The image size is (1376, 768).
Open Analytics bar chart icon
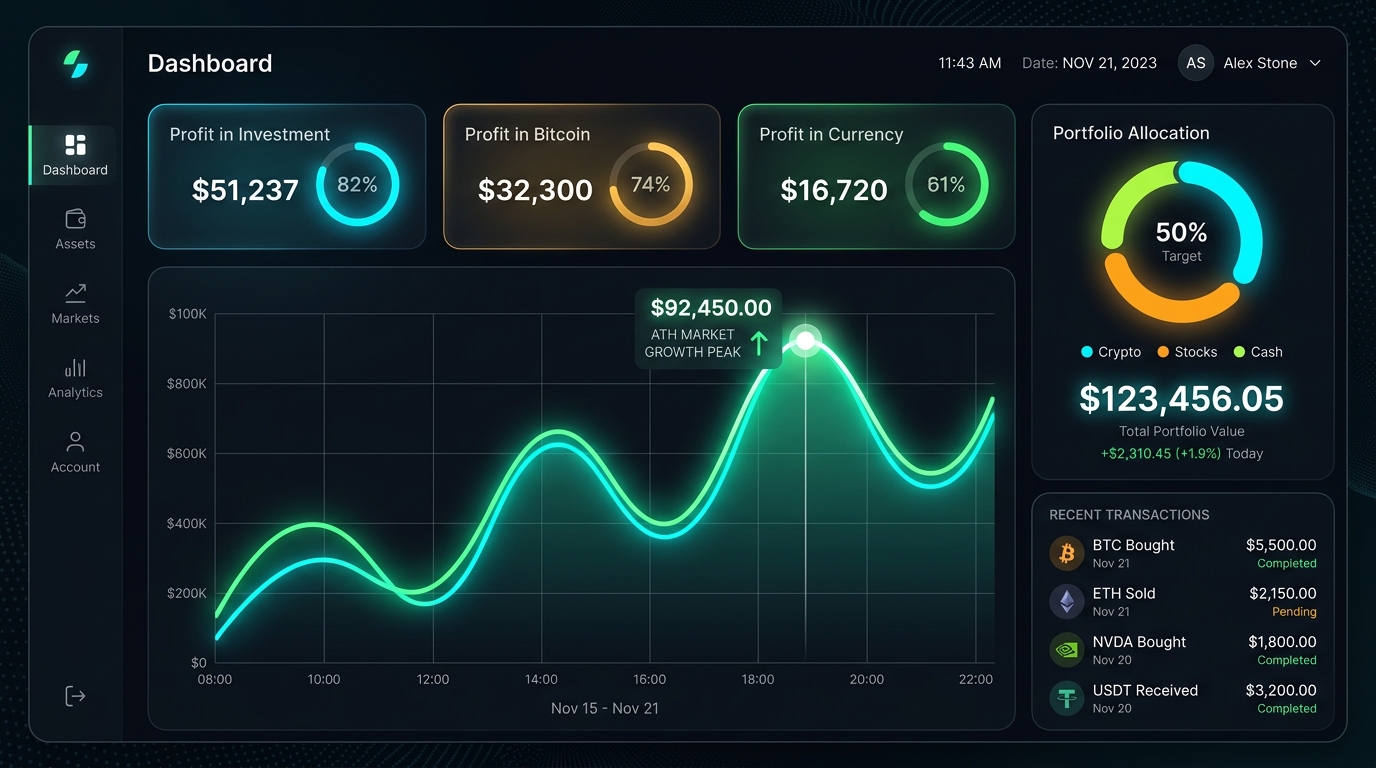pyautogui.click(x=75, y=367)
